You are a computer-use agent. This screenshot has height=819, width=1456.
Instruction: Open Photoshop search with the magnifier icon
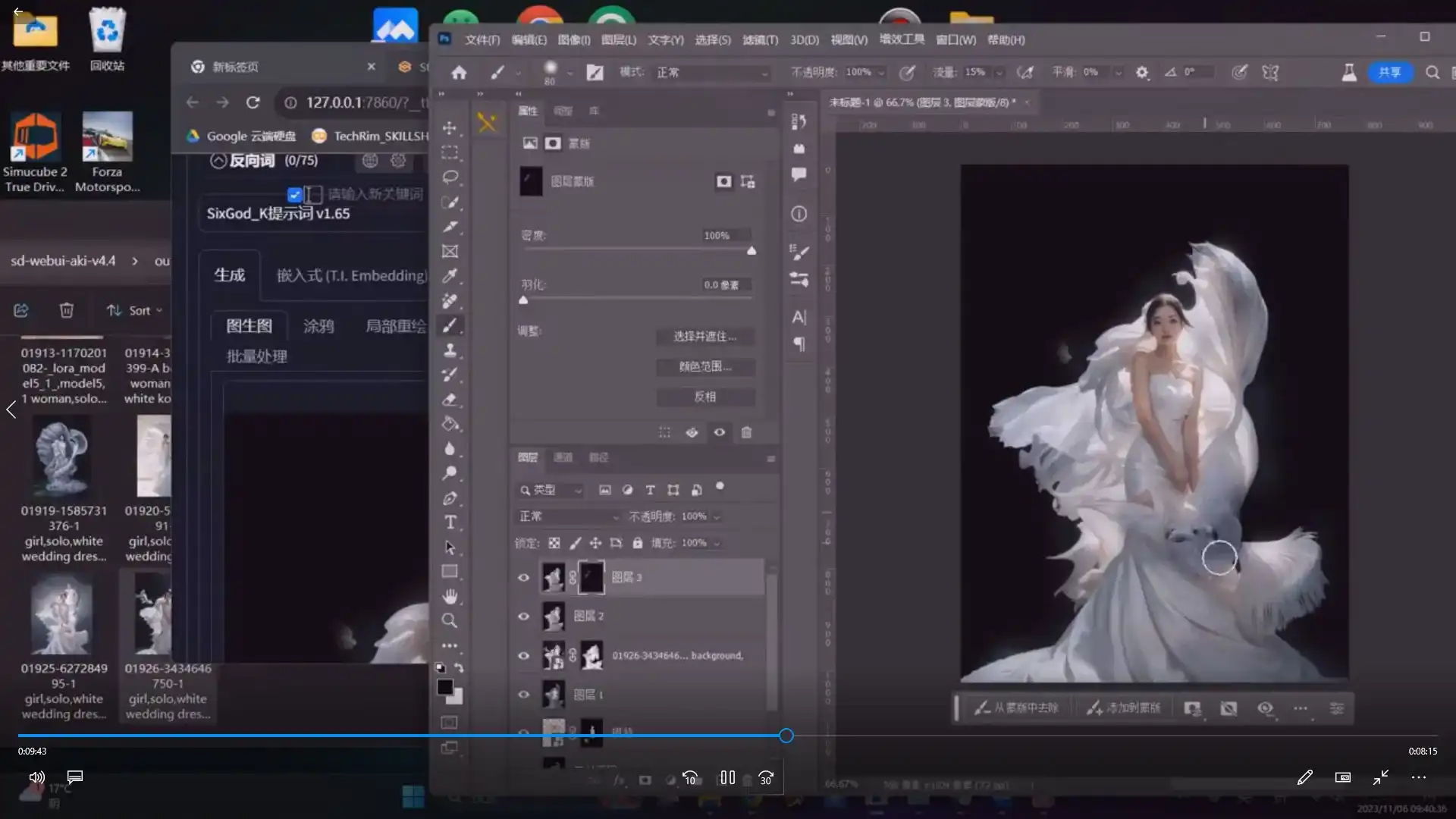(1432, 72)
